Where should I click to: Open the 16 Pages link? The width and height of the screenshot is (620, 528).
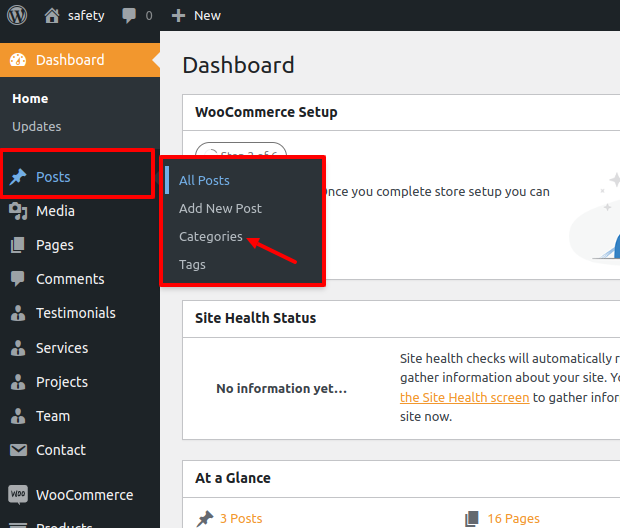tap(513, 518)
